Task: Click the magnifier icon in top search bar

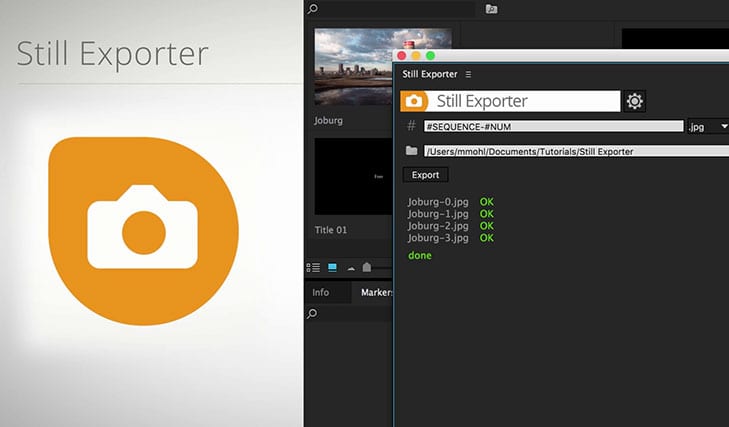Action: (313, 9)
